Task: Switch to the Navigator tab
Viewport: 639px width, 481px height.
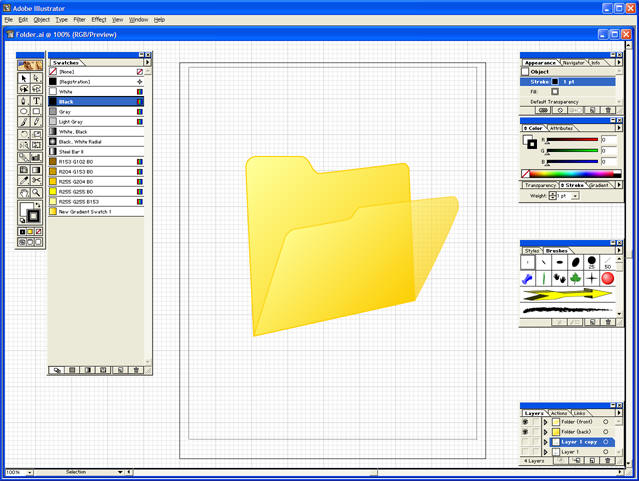Action: (573, 63)
